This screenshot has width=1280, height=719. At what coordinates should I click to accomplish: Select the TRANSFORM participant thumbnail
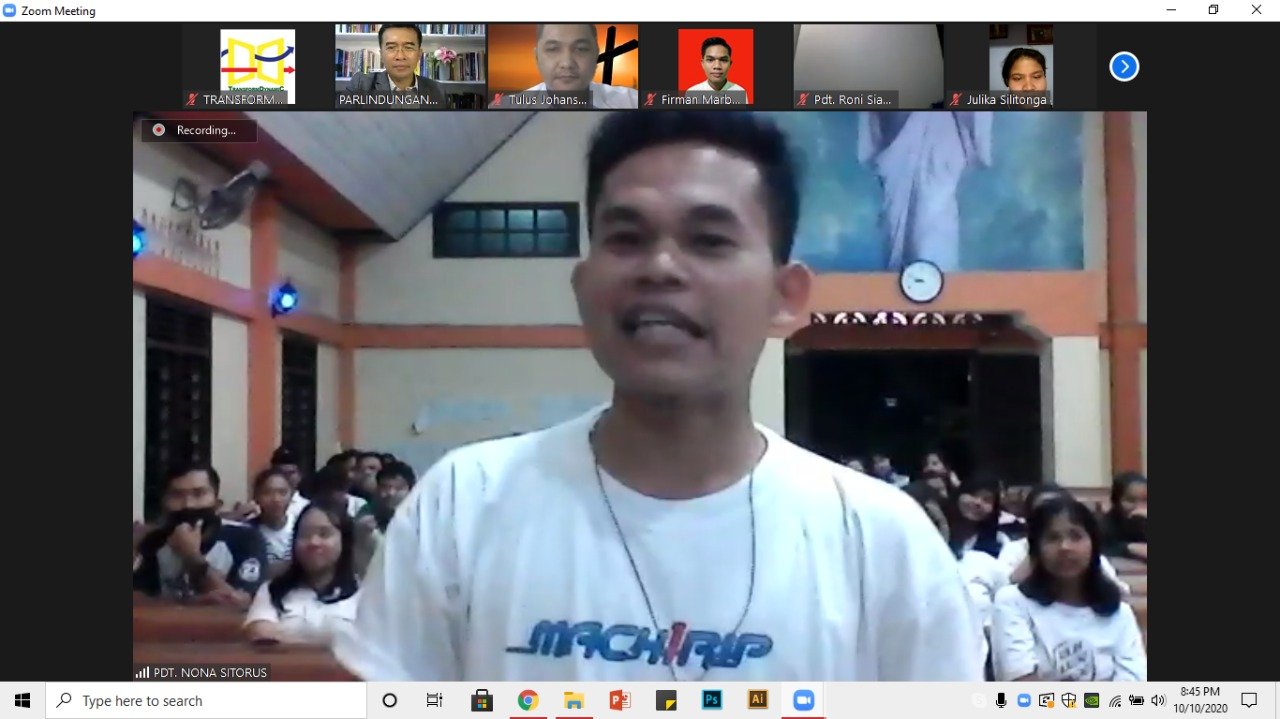258,67
